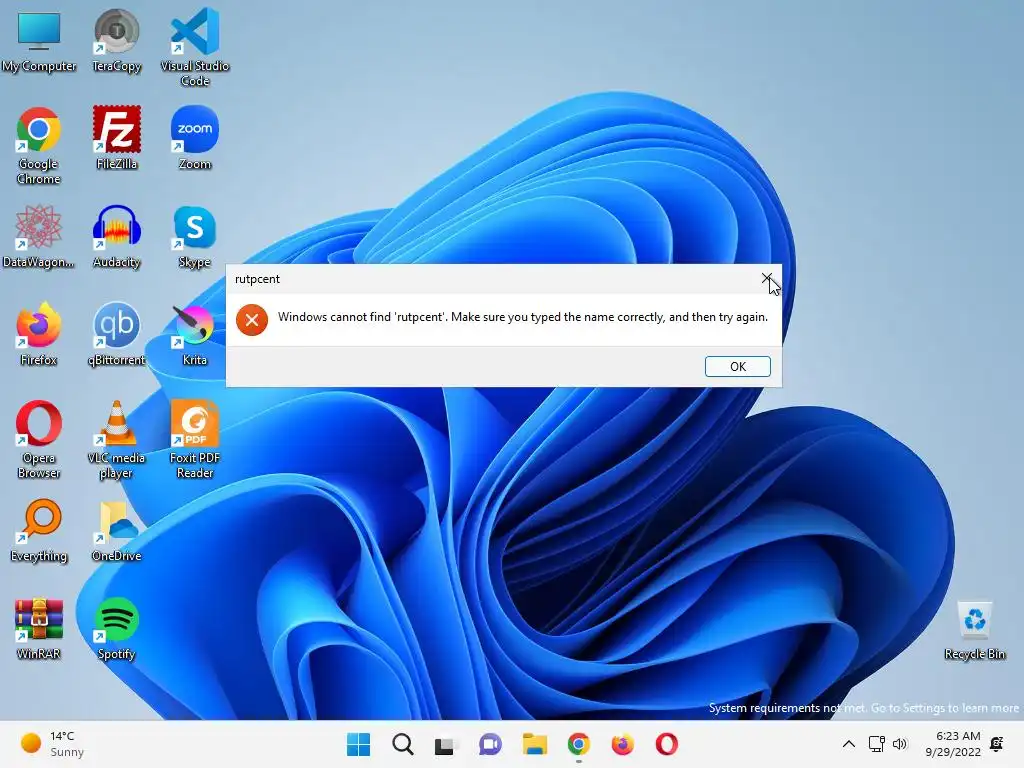
Task: Open the volume tray icon
Action: (x=900, y=744)
